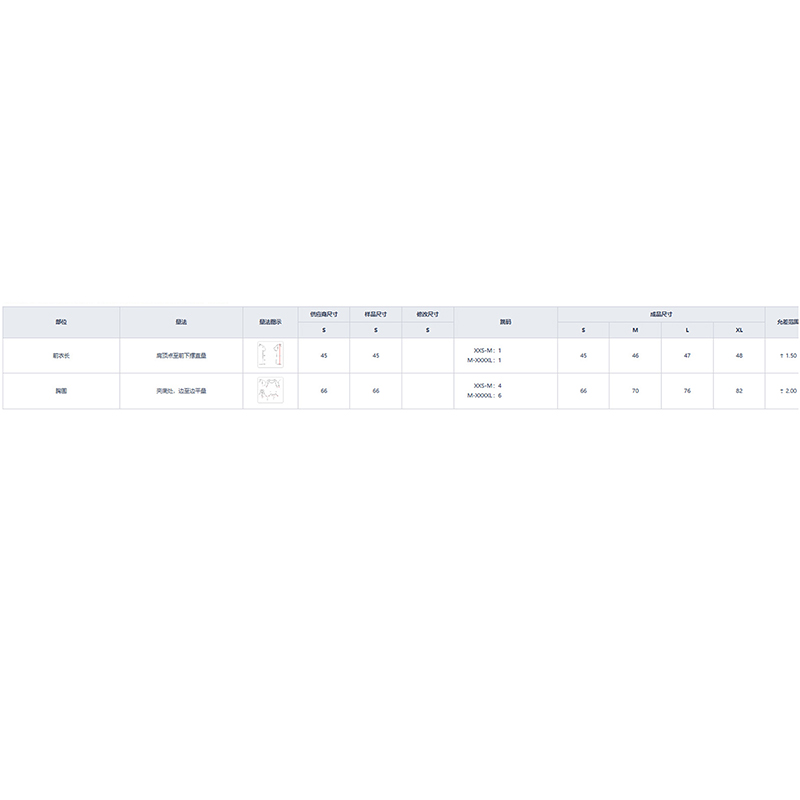Viewport: 800px width, 800px height.
Task: Click the M size sub-header
Action: pyautogui.click(x=635, y=330)
